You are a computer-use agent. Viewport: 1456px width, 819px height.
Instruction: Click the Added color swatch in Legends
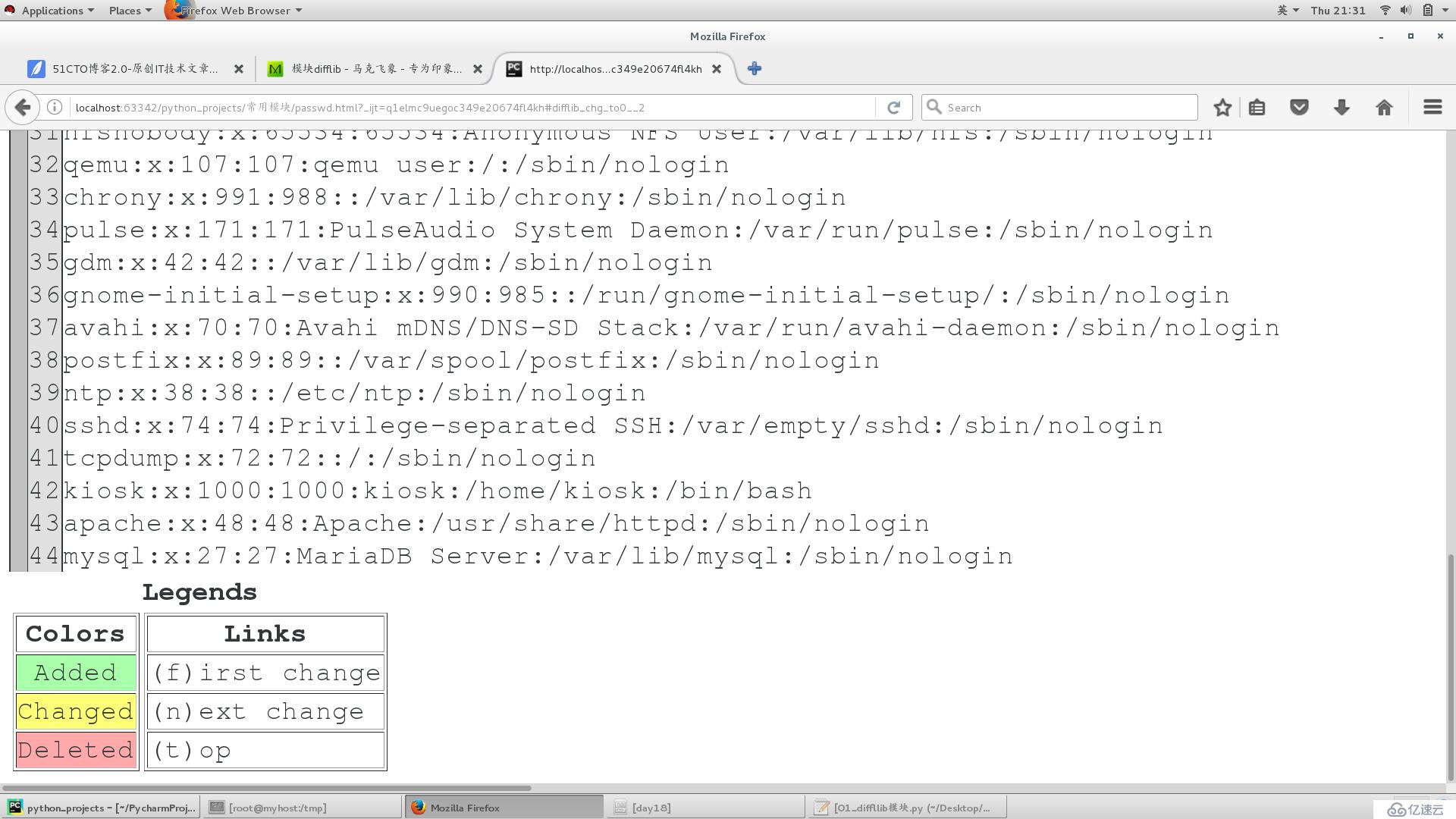point(75,673)
